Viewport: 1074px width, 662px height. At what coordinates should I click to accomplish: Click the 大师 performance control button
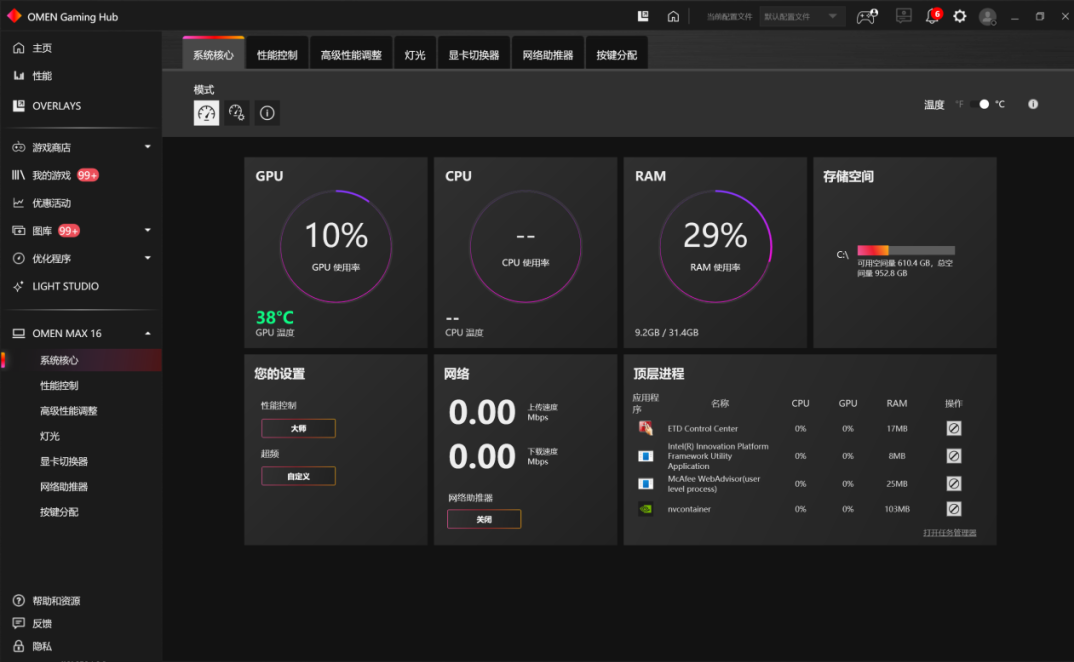tap(298, 428)
